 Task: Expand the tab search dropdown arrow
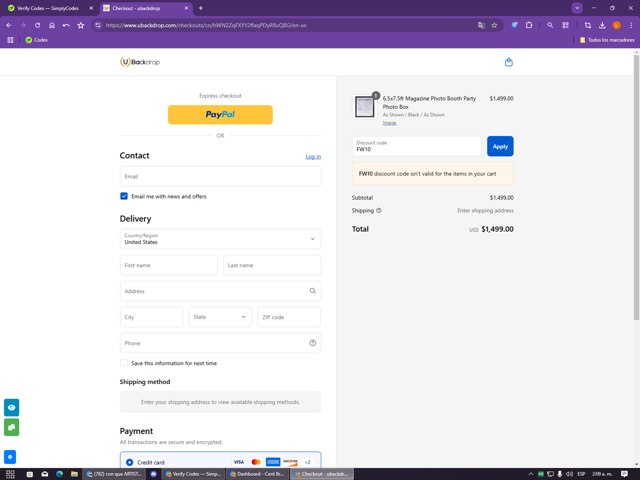click(x=577, y=8)
